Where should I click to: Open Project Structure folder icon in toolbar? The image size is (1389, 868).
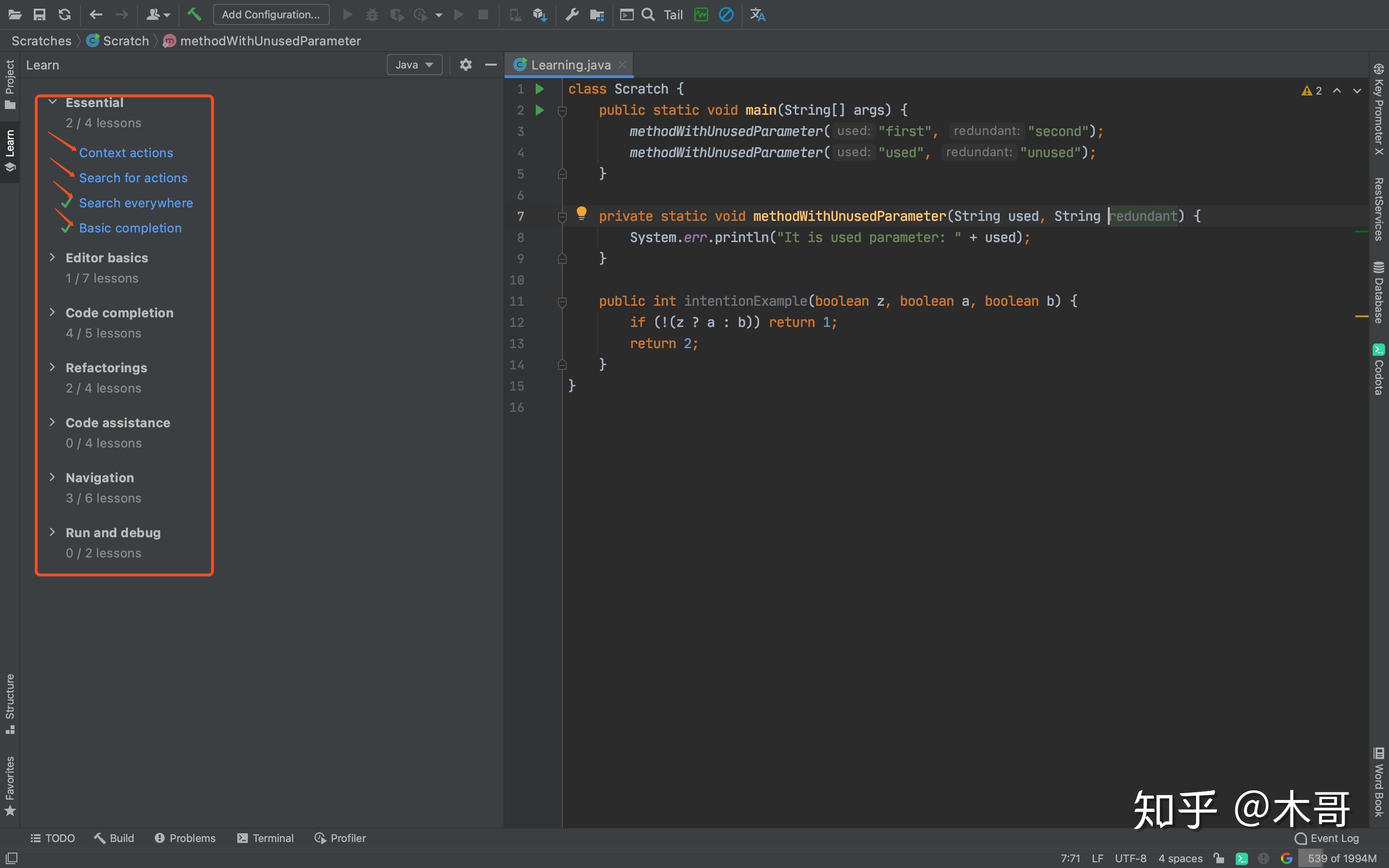[x=597, y=15]
